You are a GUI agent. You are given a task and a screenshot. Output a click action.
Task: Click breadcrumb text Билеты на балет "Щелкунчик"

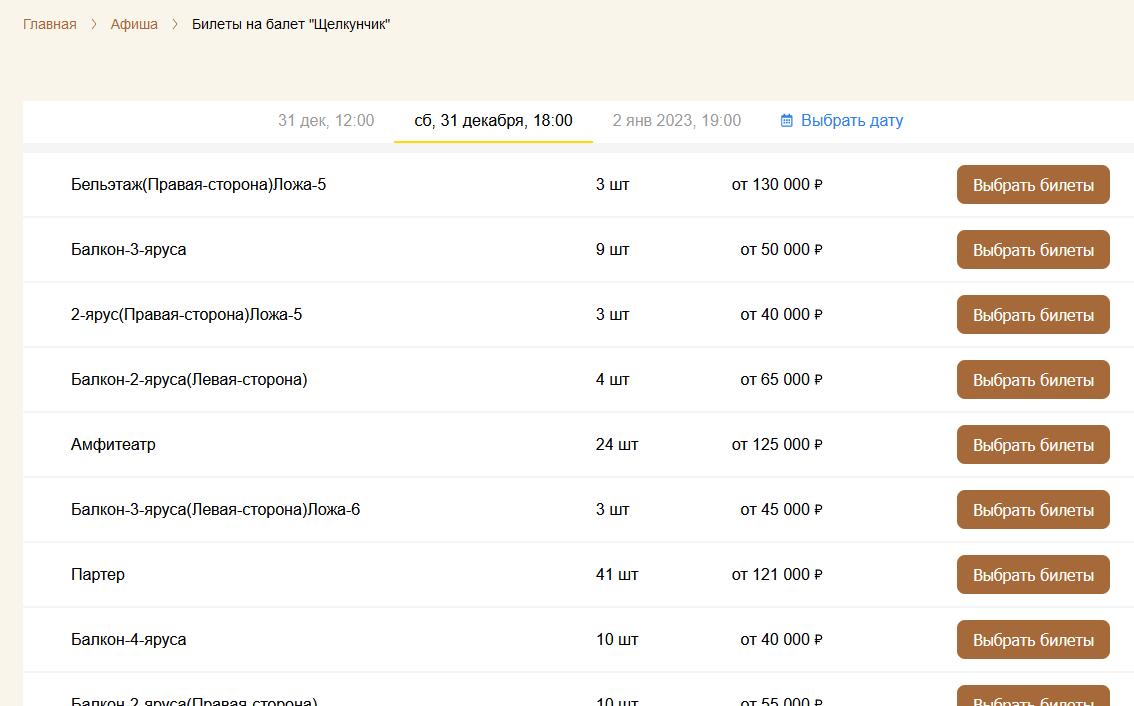(291, 24)
